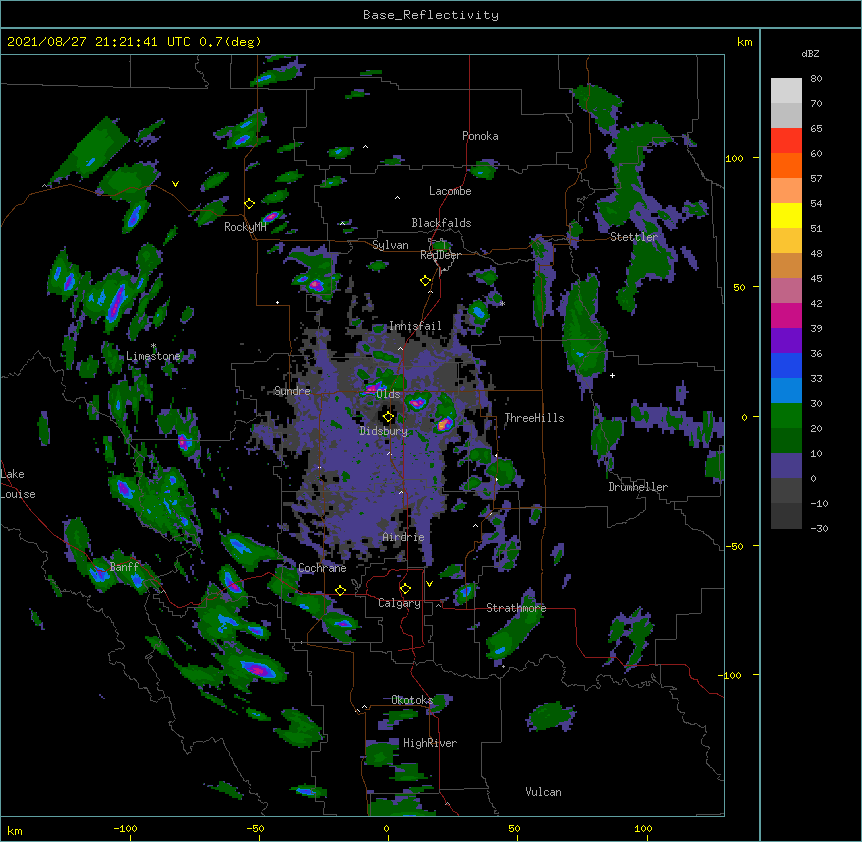Viewport: 862px width, 842px height.
Task: Click the RedDeer city label
Action: 440,255
